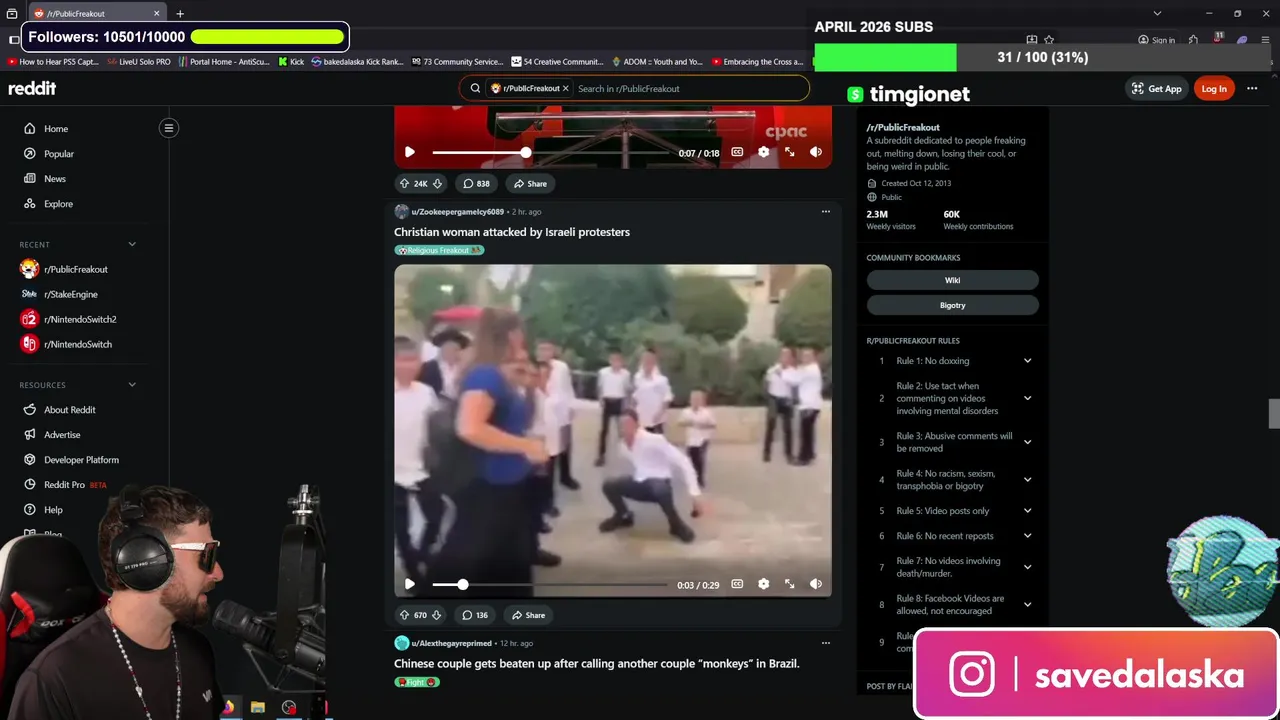1280x720 pixels.
Task: Open Explore in the sidebar
Action: coord(58,204)
